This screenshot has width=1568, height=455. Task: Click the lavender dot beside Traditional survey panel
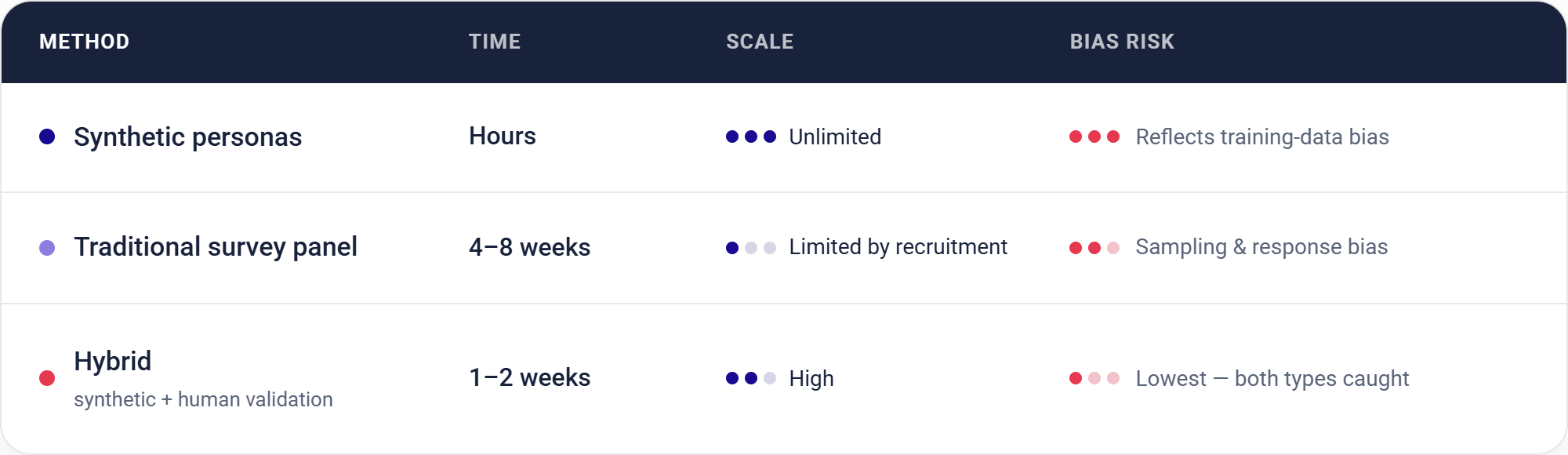tap(47, 248)
